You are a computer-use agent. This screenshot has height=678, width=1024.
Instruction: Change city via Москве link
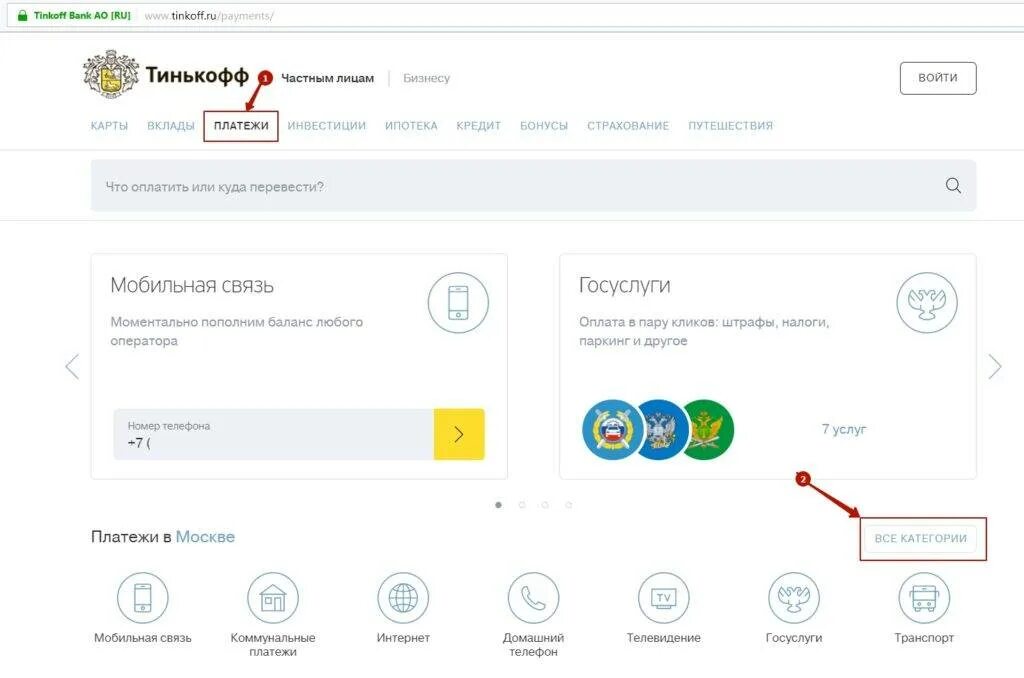[205, 536]
